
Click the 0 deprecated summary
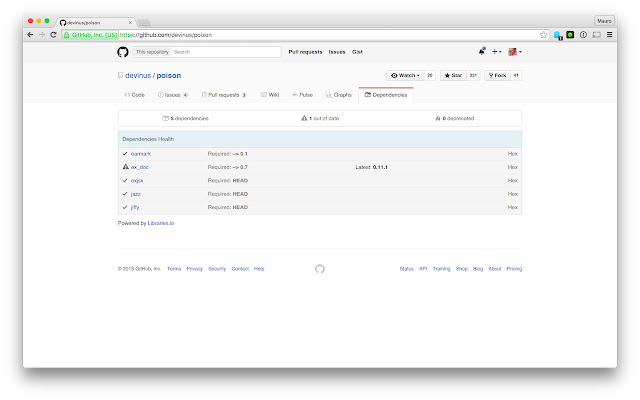(455, 118)
